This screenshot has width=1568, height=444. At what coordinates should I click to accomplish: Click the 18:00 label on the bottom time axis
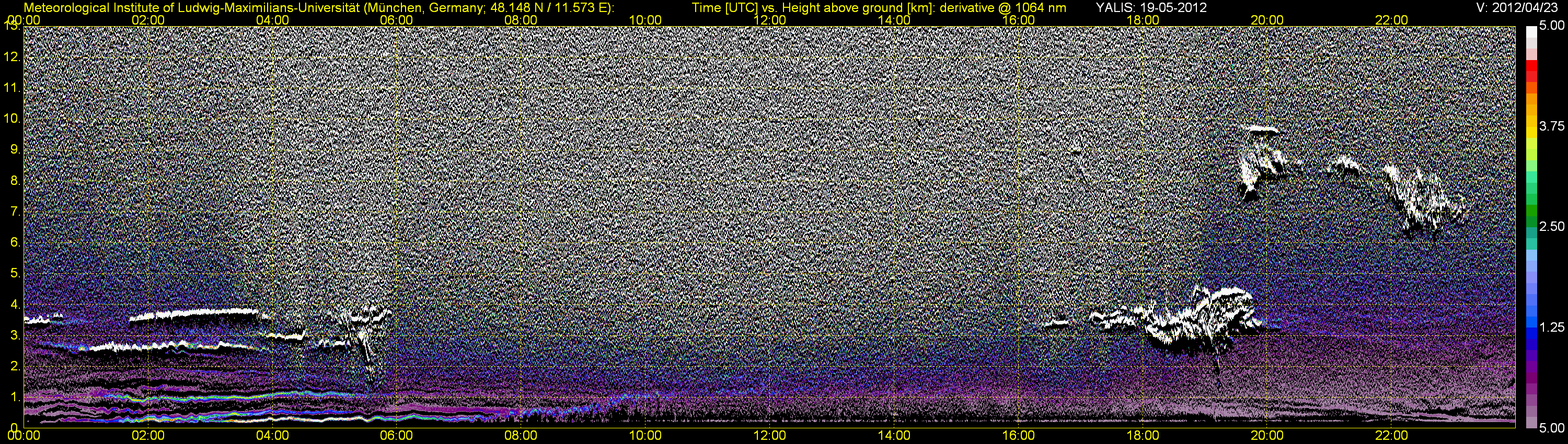[x=1143, y=436]
